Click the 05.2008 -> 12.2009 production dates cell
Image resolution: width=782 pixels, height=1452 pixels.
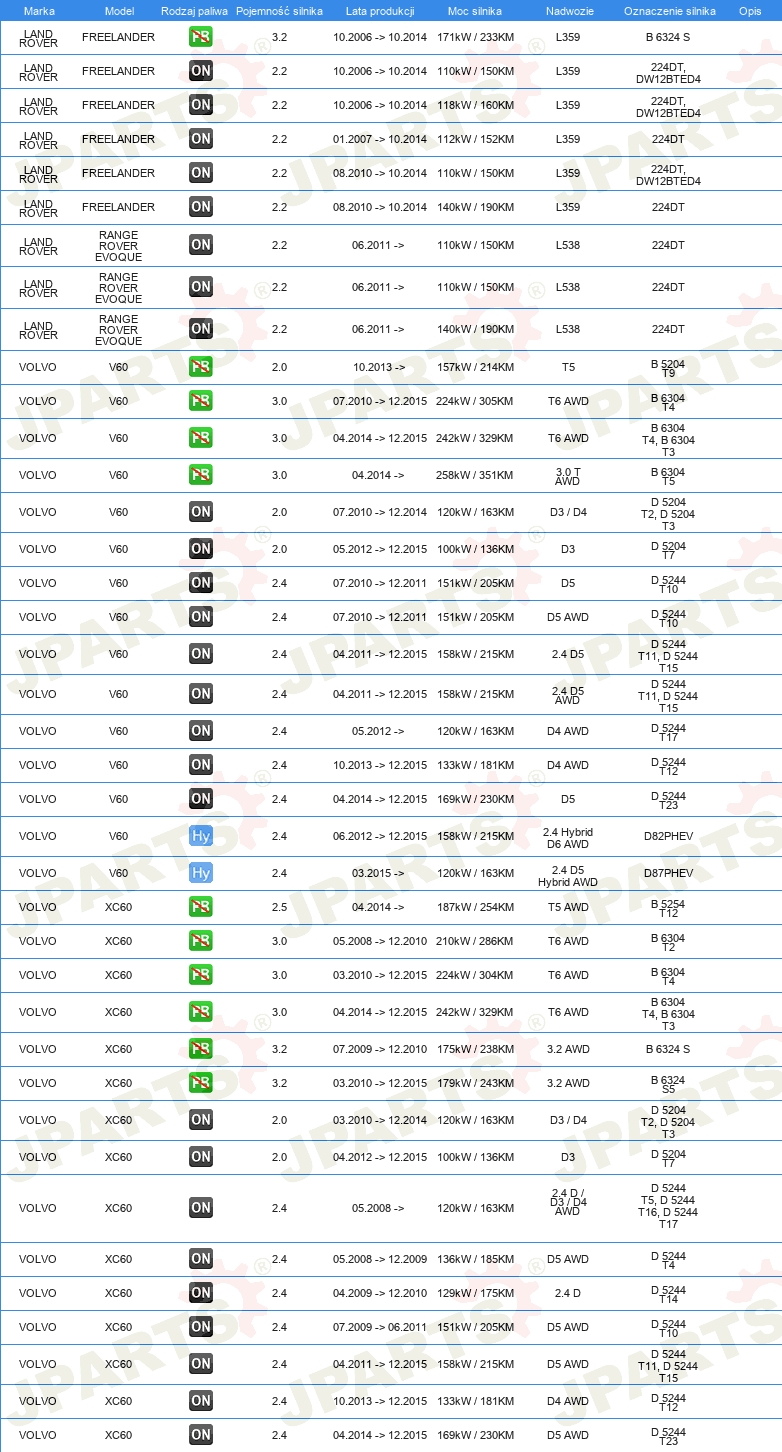[380, 1259]
